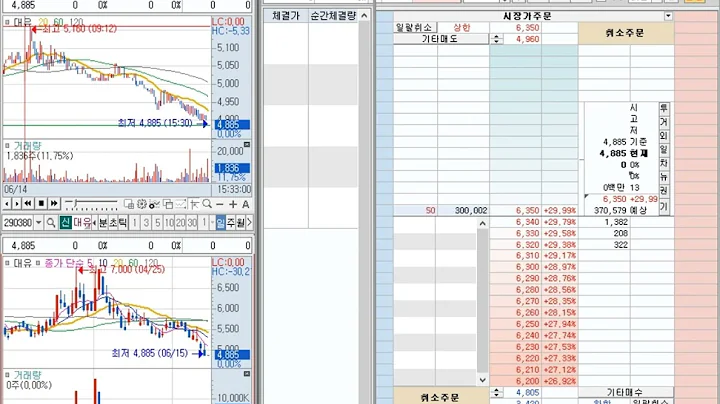Switch chart to 분 (minute) period
This screenshot has width=720, height=404.
click(x=103, y=223)
